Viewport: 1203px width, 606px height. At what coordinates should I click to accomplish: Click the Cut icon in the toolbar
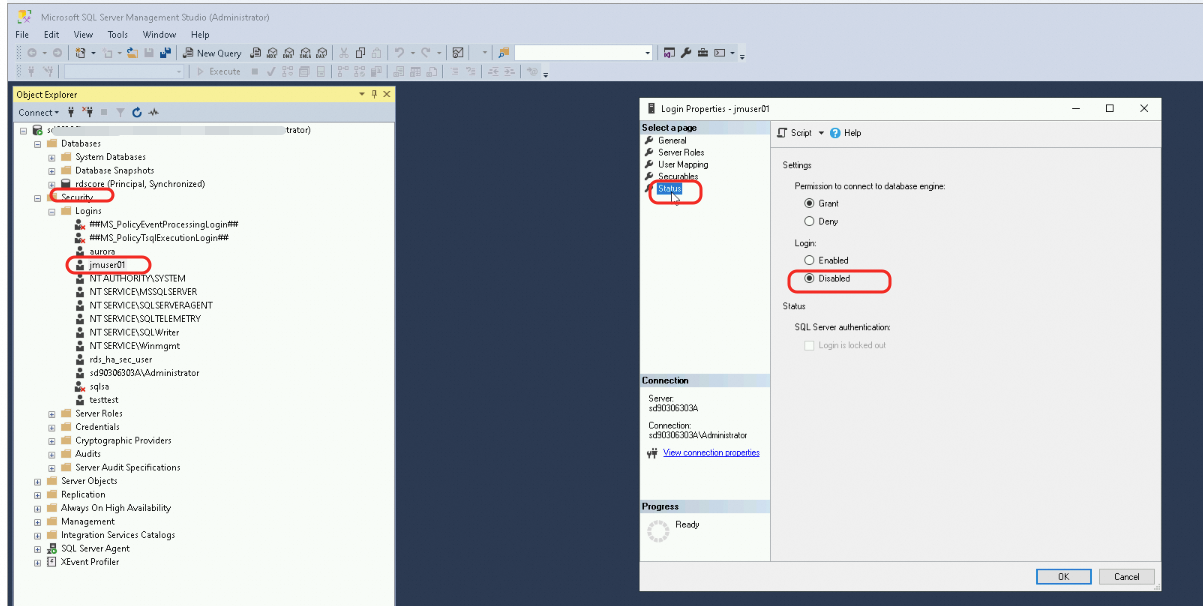click(x=344, y=53)
